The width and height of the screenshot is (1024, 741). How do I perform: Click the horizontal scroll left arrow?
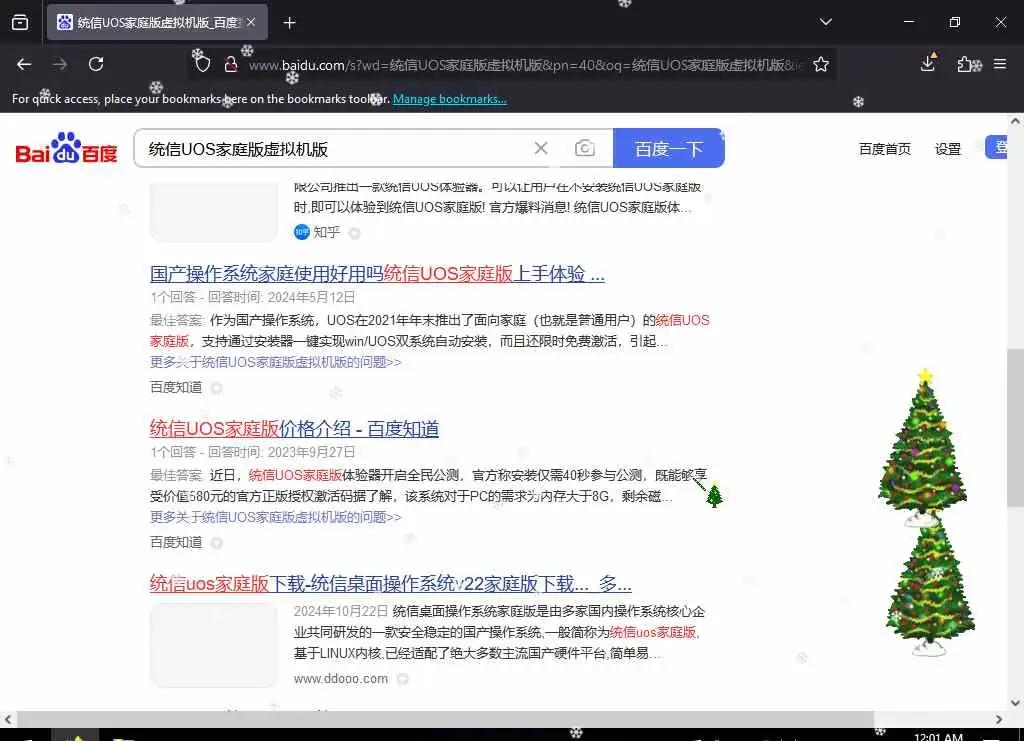pyautogui.click(x=8, y=719)
